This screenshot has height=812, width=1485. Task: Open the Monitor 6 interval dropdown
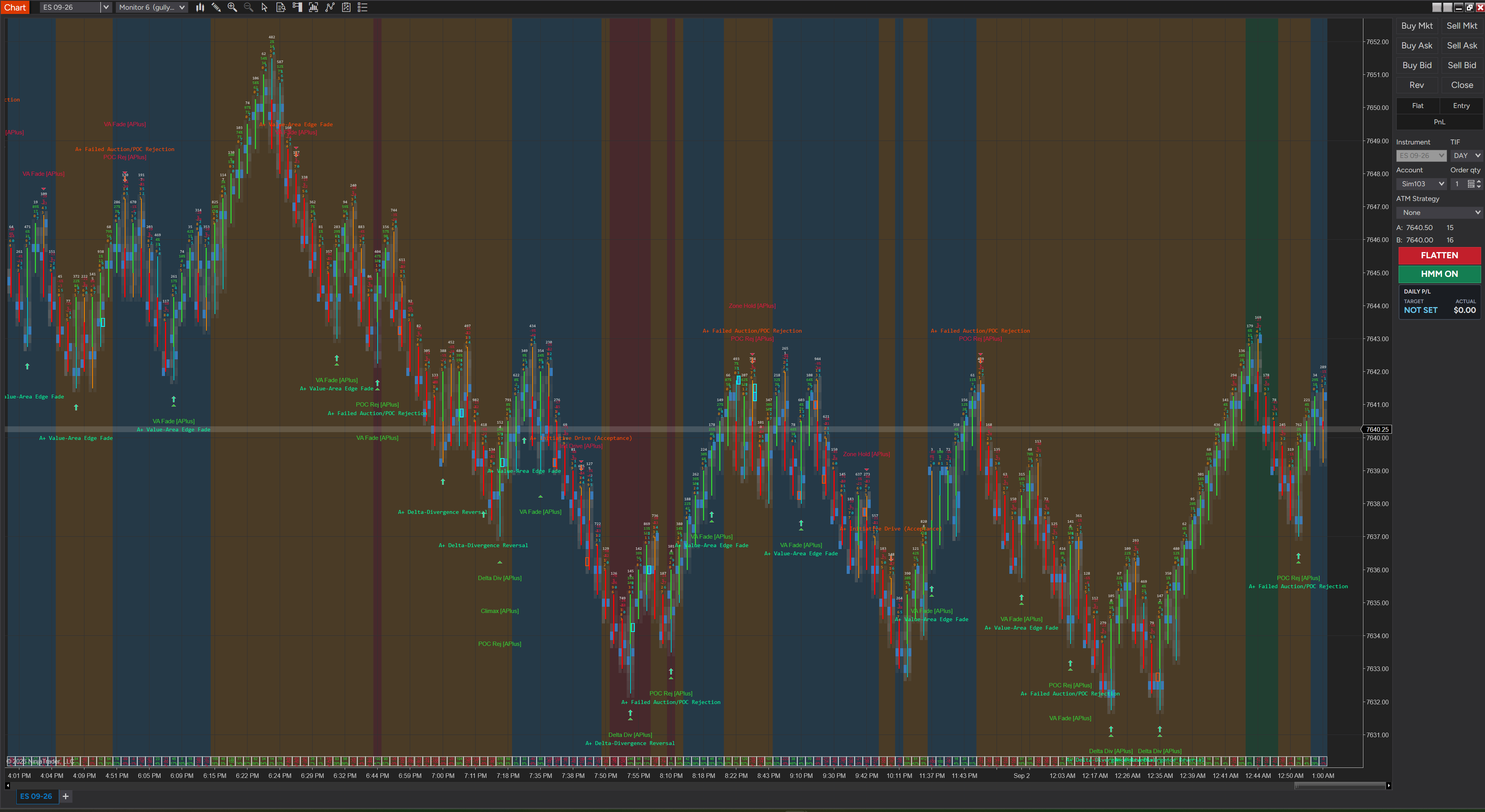tap(151, 7)
